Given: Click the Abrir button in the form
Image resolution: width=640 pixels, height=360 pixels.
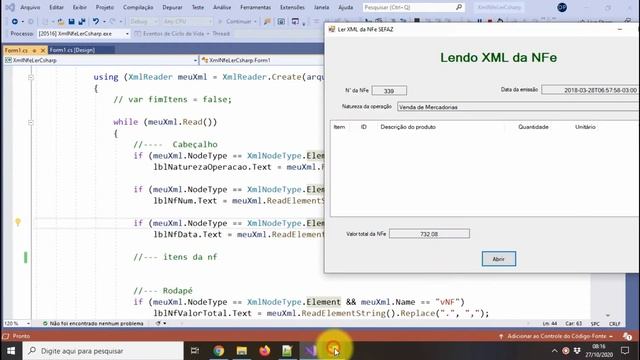Looking at the screenshot, I should point(498,259).
